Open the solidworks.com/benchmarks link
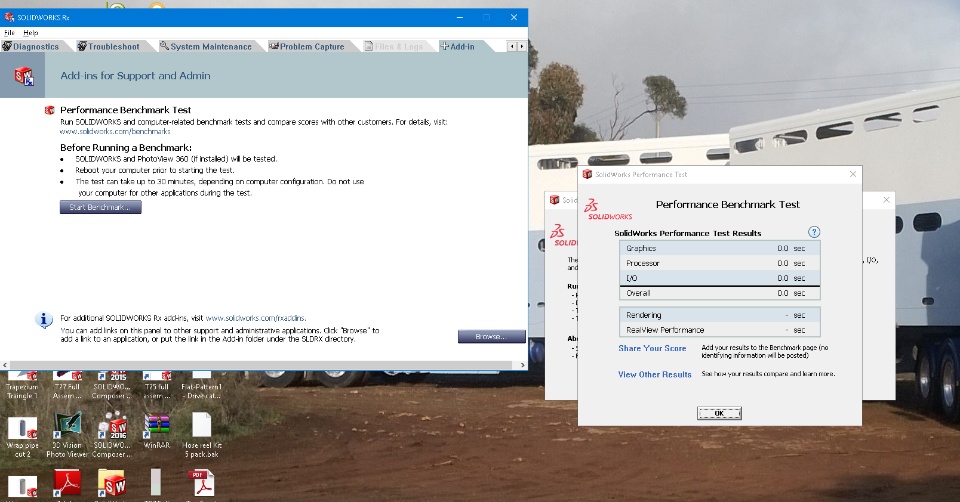Screen dimensions: 960x502 [115, 131]
